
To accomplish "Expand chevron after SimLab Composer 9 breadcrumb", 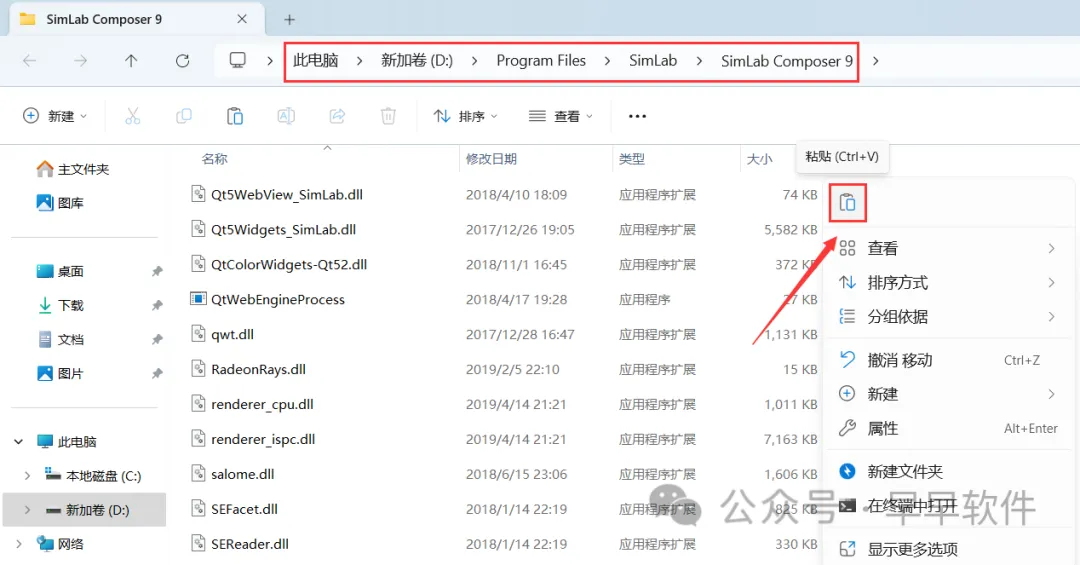I will 875,61.
